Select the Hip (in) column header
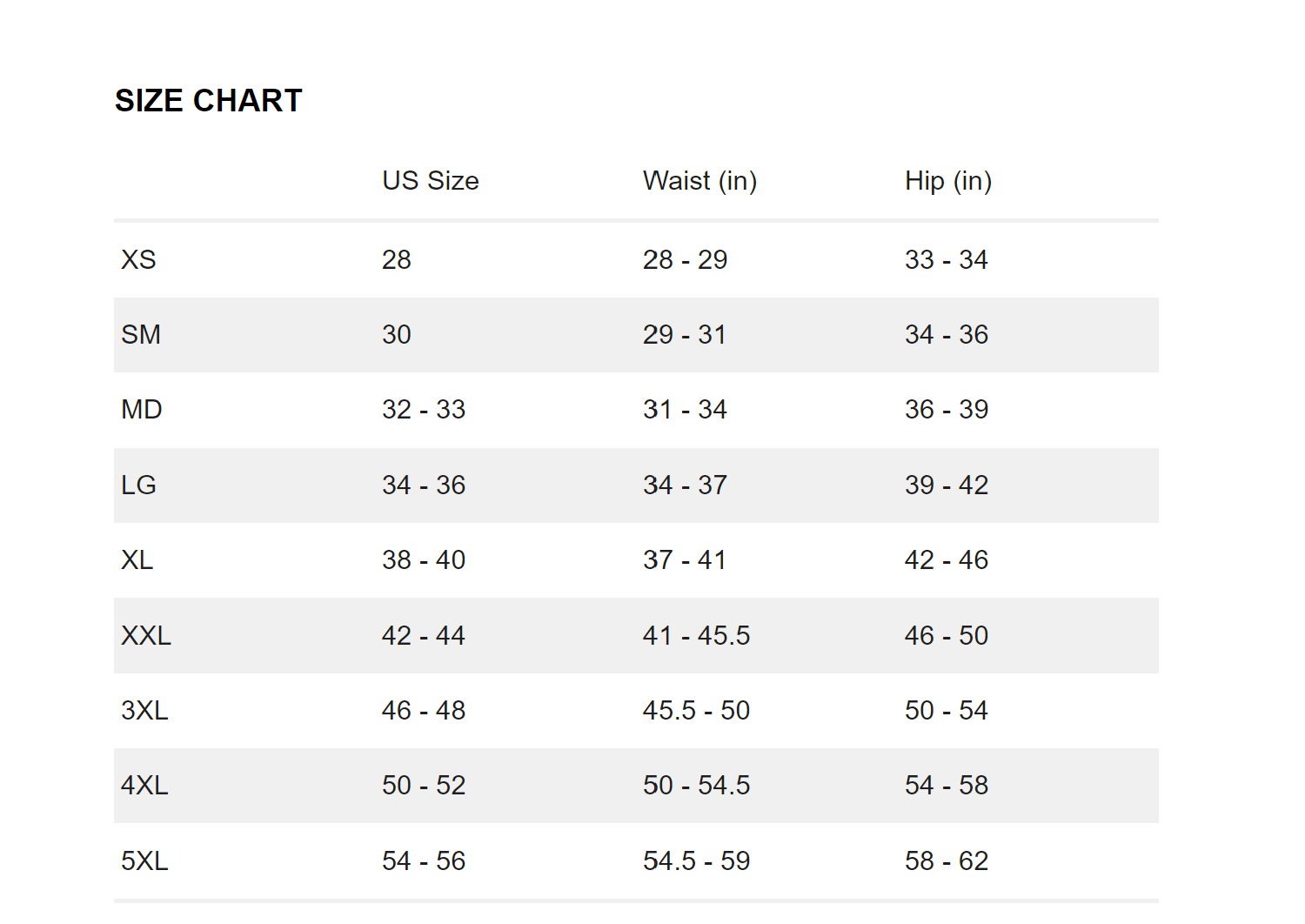 [x=948, y=181]
